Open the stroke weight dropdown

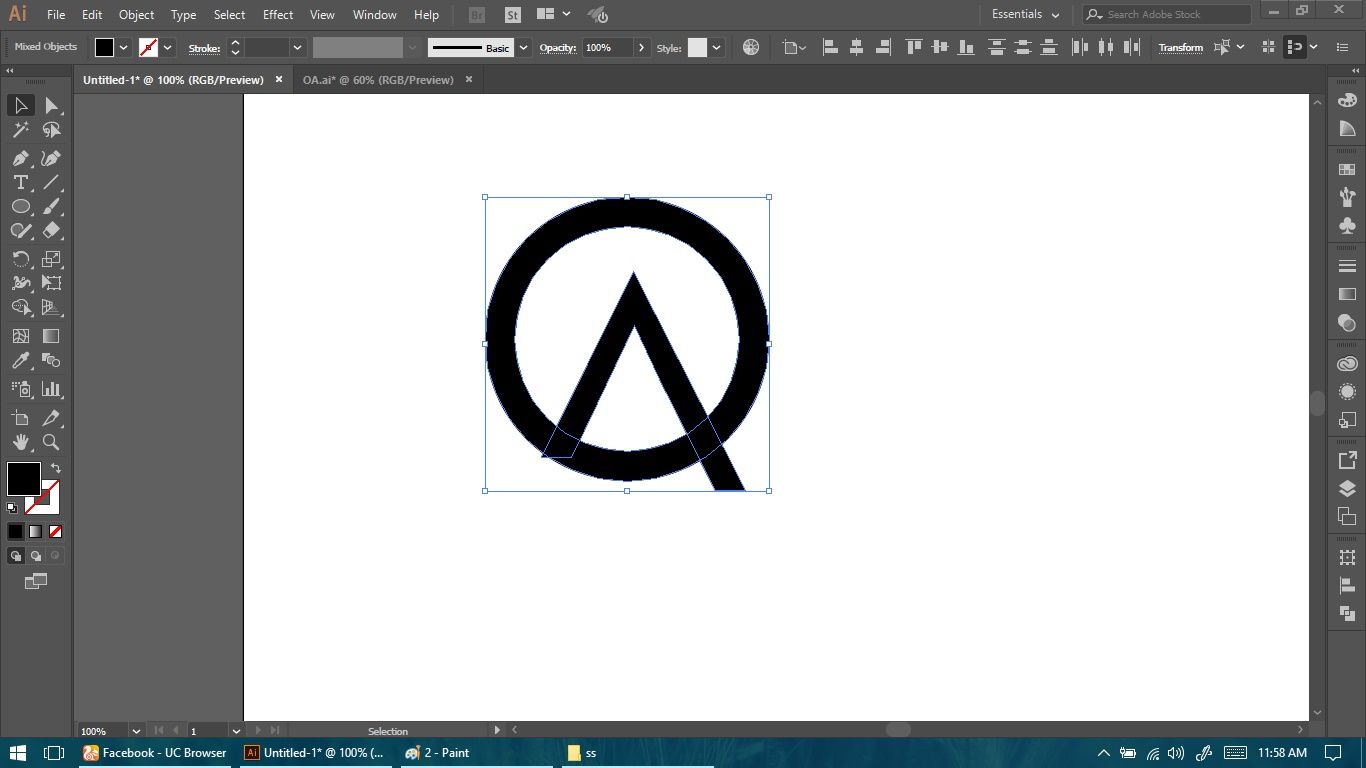[297, 47]
